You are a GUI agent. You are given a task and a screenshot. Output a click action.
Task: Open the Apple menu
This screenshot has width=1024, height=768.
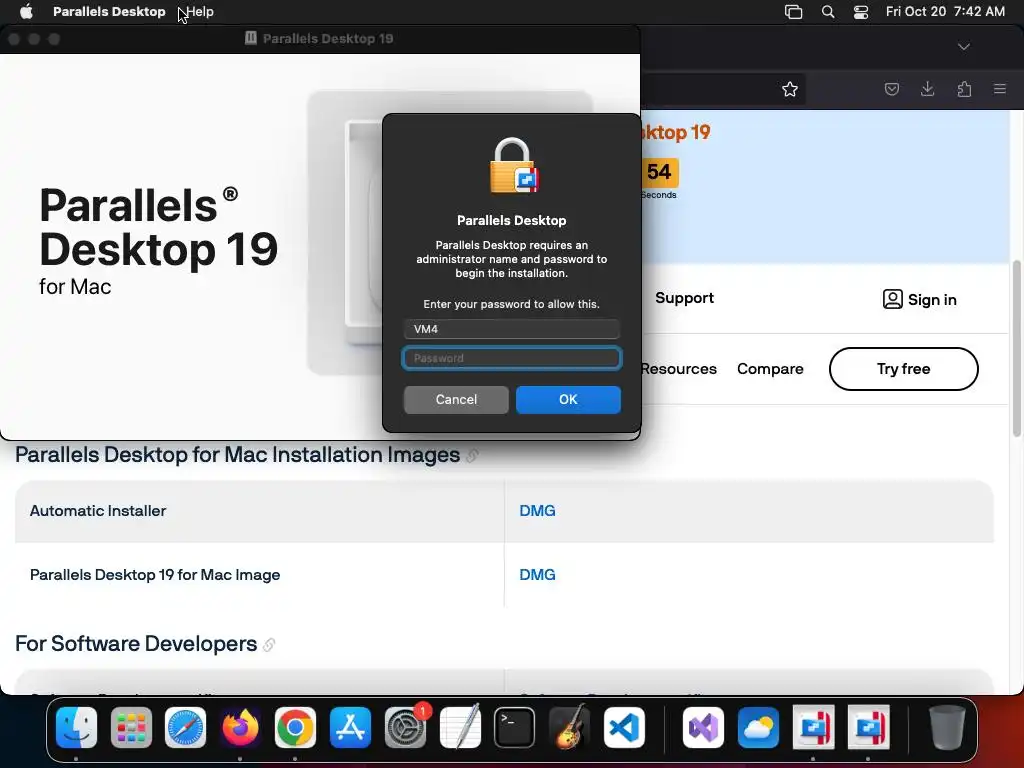click(26, 12)
